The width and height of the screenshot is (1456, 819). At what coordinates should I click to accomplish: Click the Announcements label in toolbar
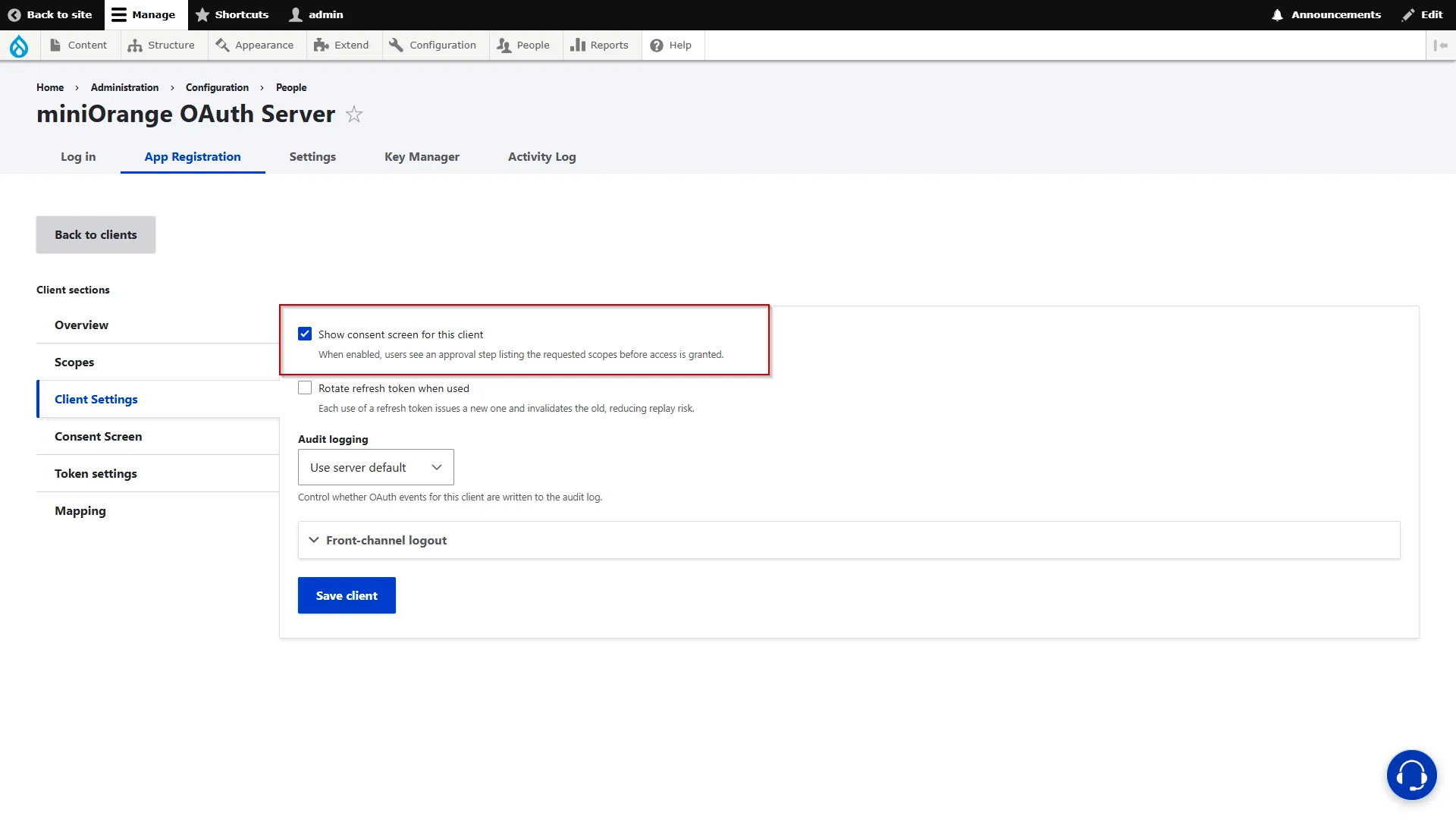click(1336, 15)
